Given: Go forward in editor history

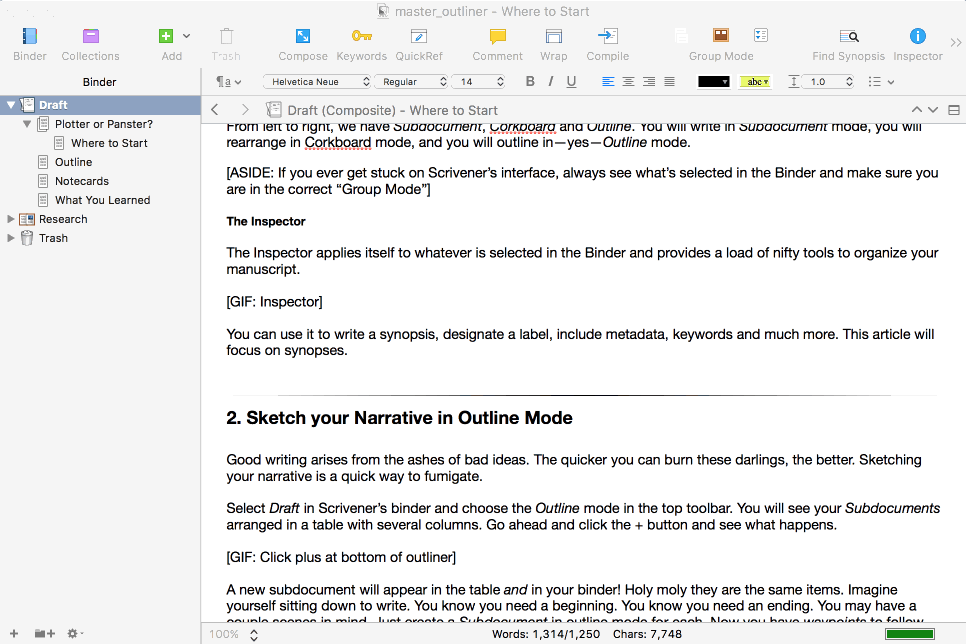Looking at the screenshot, I should click(x=245, y=110).
